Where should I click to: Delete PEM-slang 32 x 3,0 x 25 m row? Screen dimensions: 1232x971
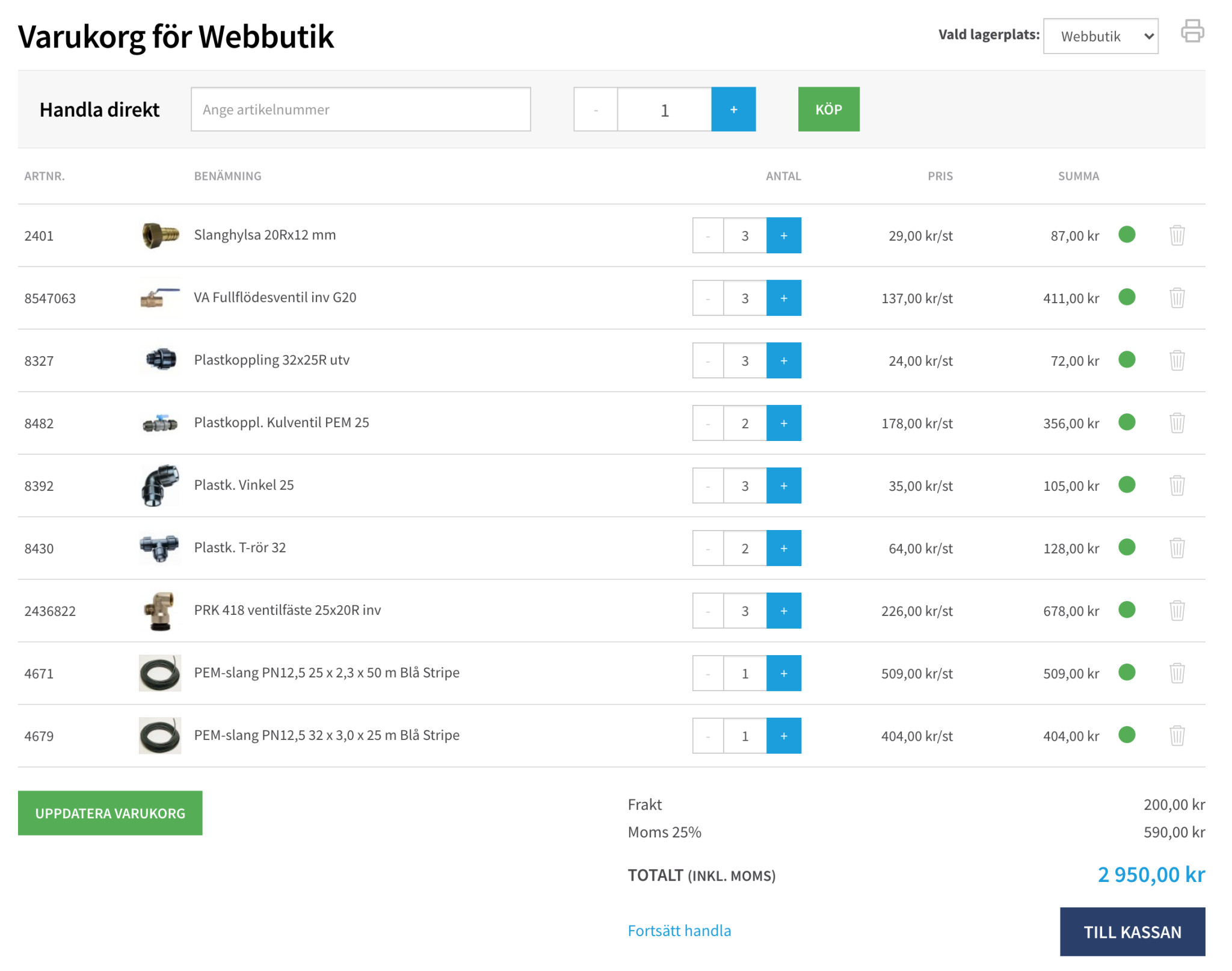click(1177, 736)
